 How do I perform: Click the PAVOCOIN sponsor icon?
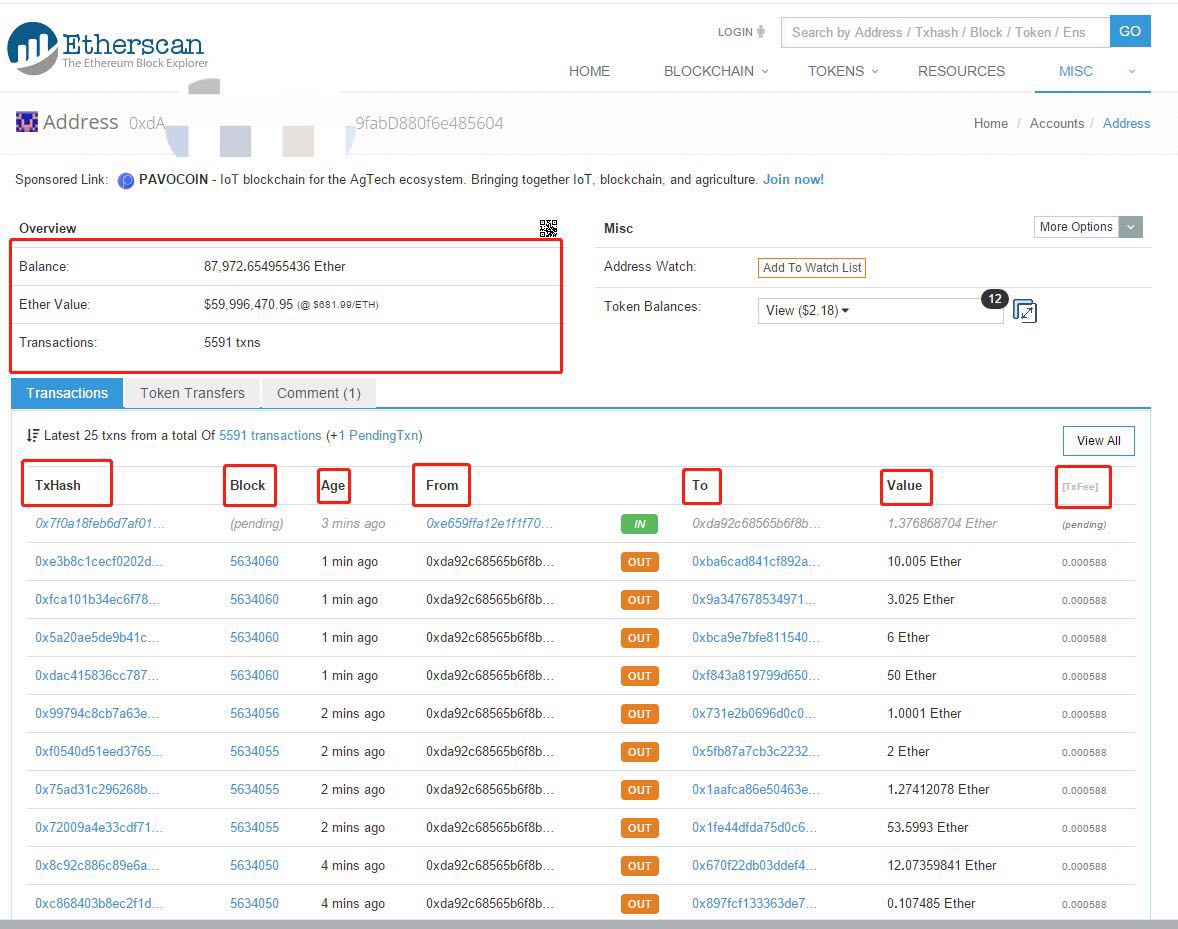126,181
